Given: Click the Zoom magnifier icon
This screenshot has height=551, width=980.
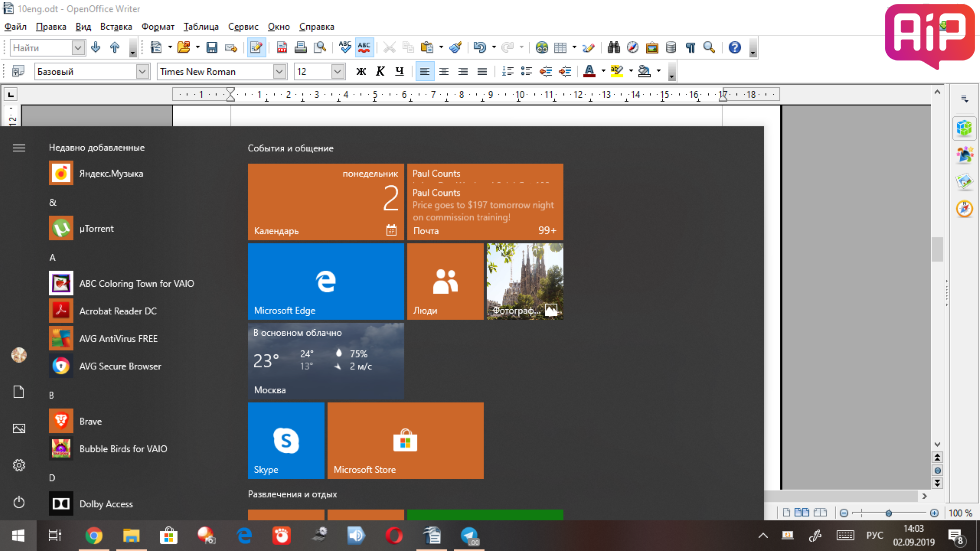Looking at the screenshot, I should pyautogui.click(x=709, y=47).
